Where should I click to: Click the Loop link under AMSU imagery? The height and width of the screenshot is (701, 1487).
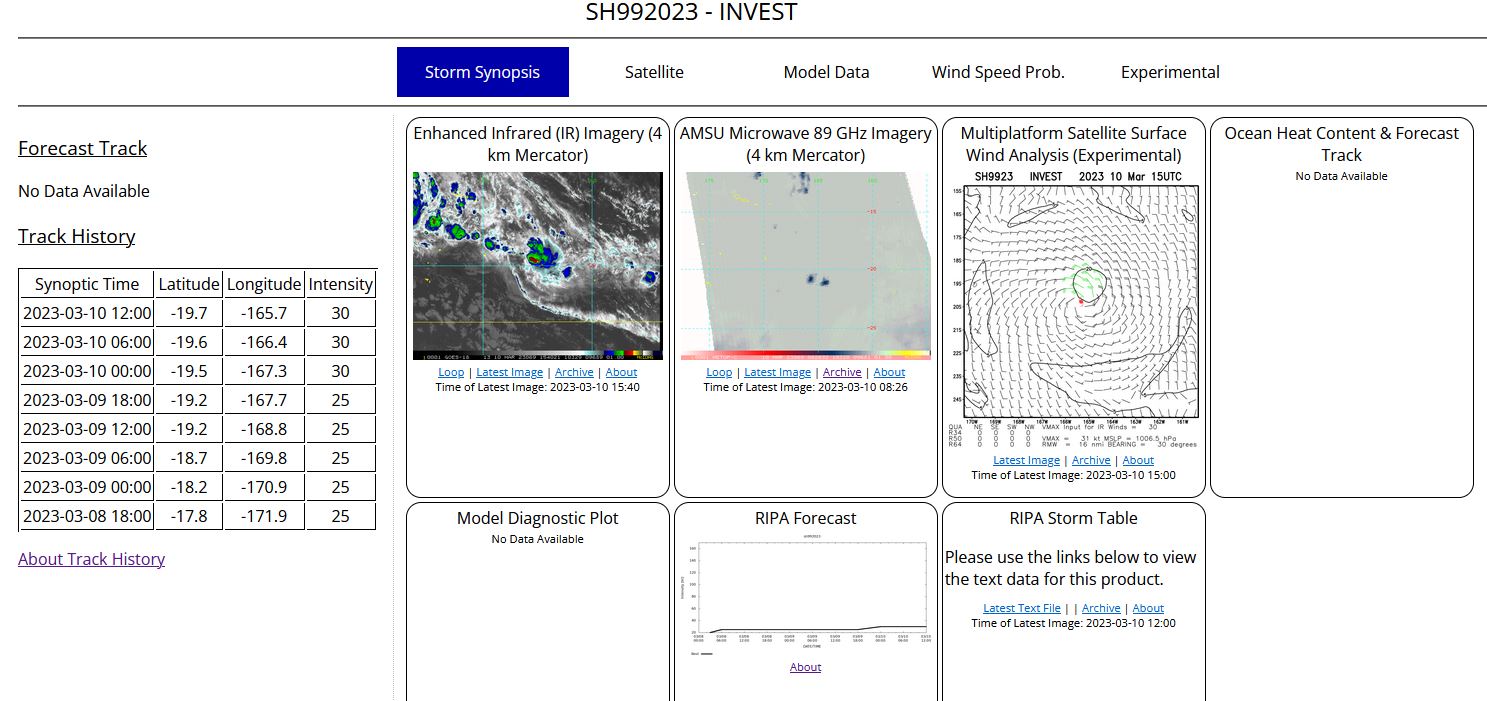point(719,372)
